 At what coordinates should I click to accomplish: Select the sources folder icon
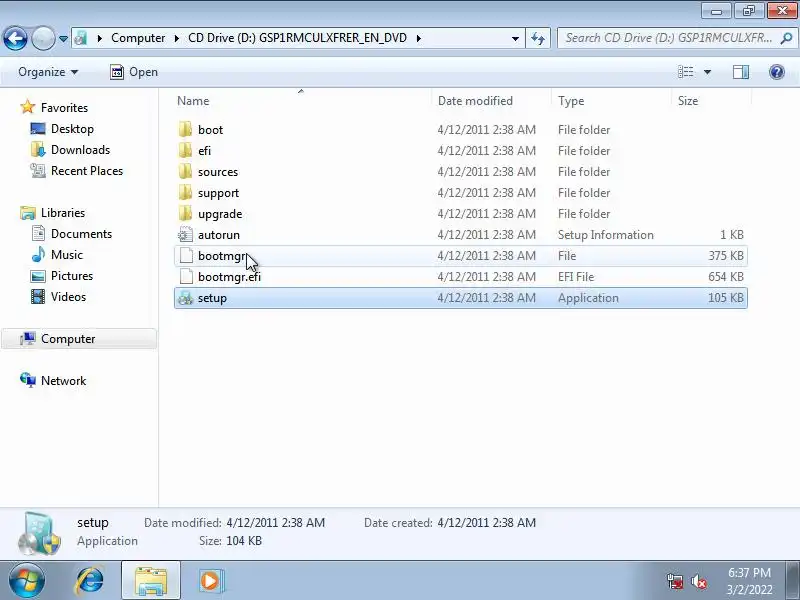pos(186,171)
